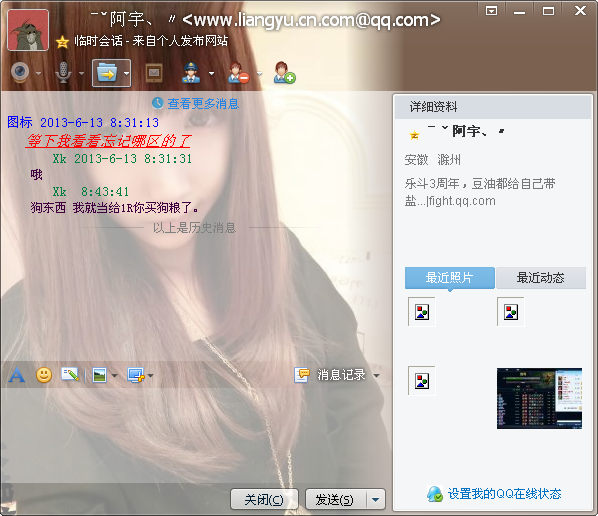598x516 pixels.
Task: Click the 详细资料 panel header
Action: [493, 107]
